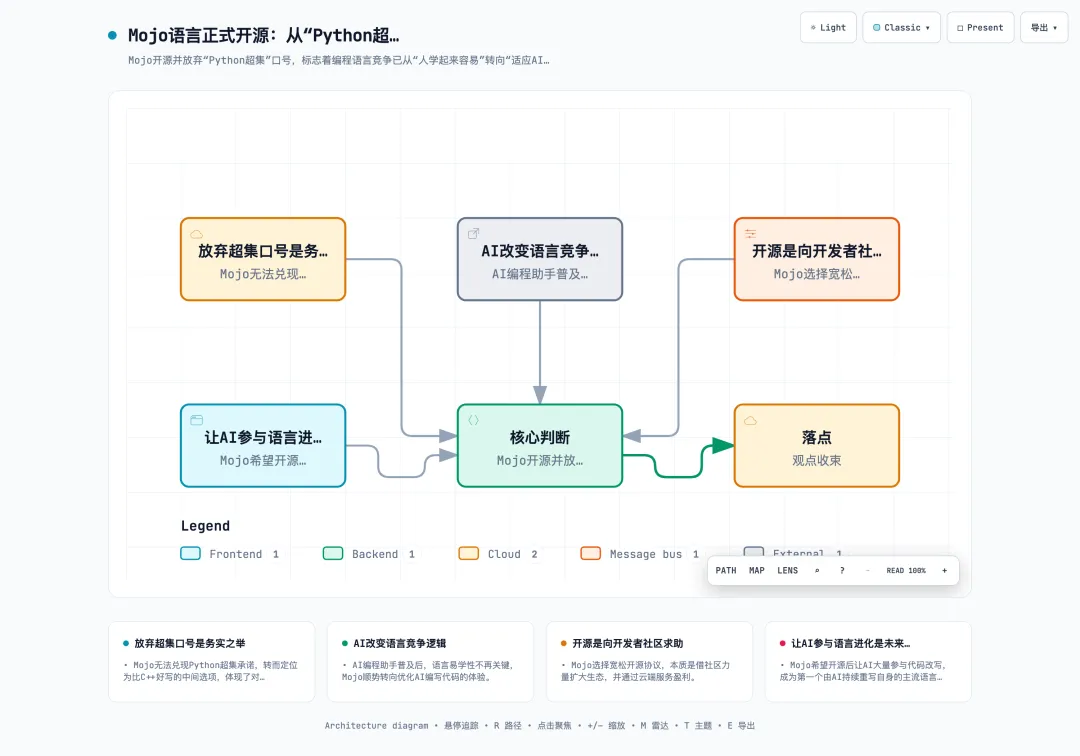
Task: Open the 放弃超集口号是务实之举 summary card
Action: 211,662
